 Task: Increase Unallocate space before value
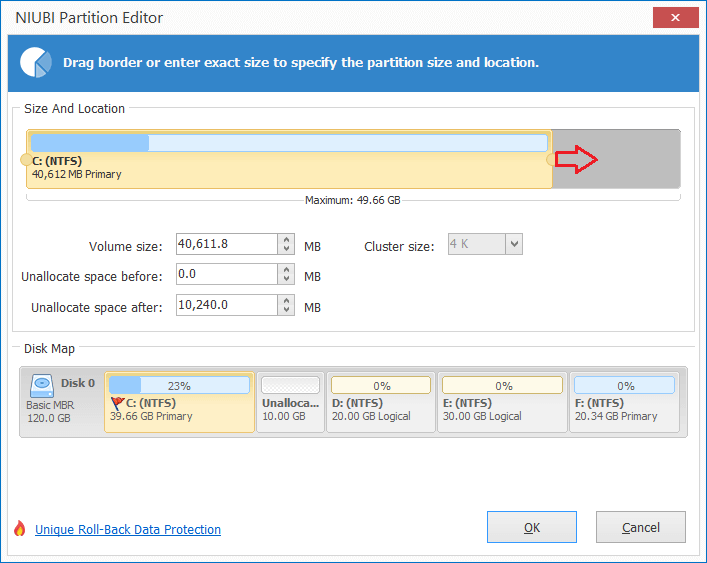tap(286, 270)
